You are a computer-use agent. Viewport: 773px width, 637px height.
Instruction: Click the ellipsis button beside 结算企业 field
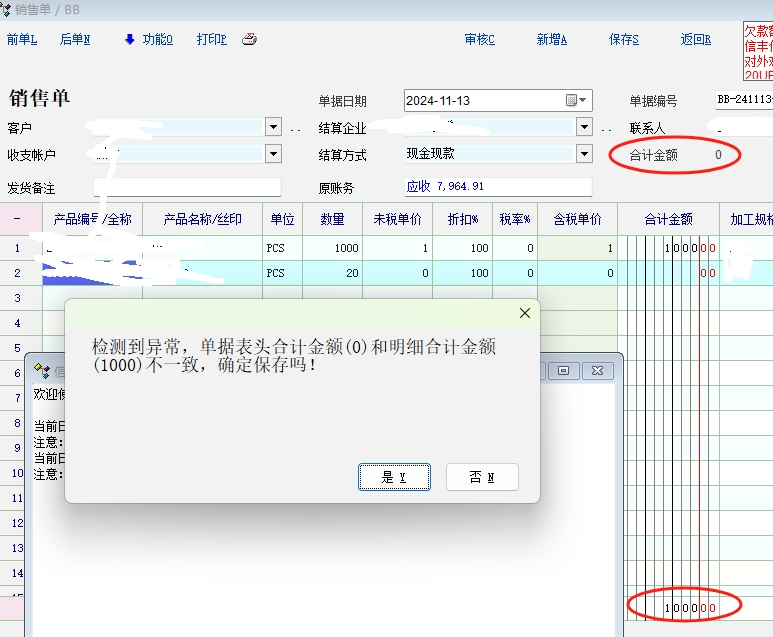pyautogui.click(x=606, y=128)
